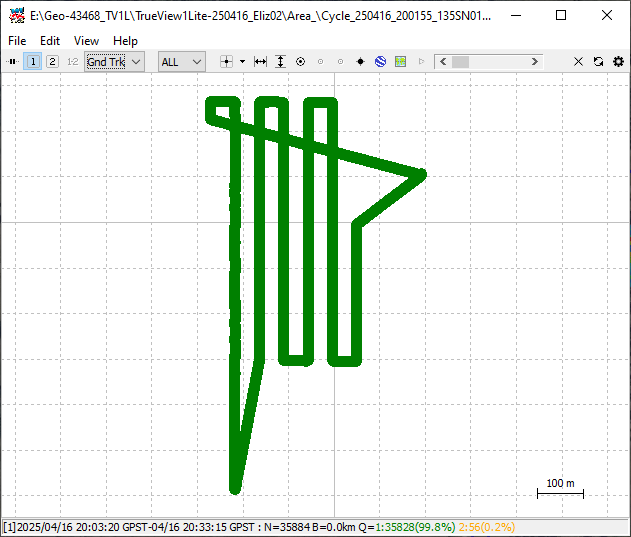Click the fix center diamond icon
Viewport: 631px width, 537px height.
[x=361, y=62]
